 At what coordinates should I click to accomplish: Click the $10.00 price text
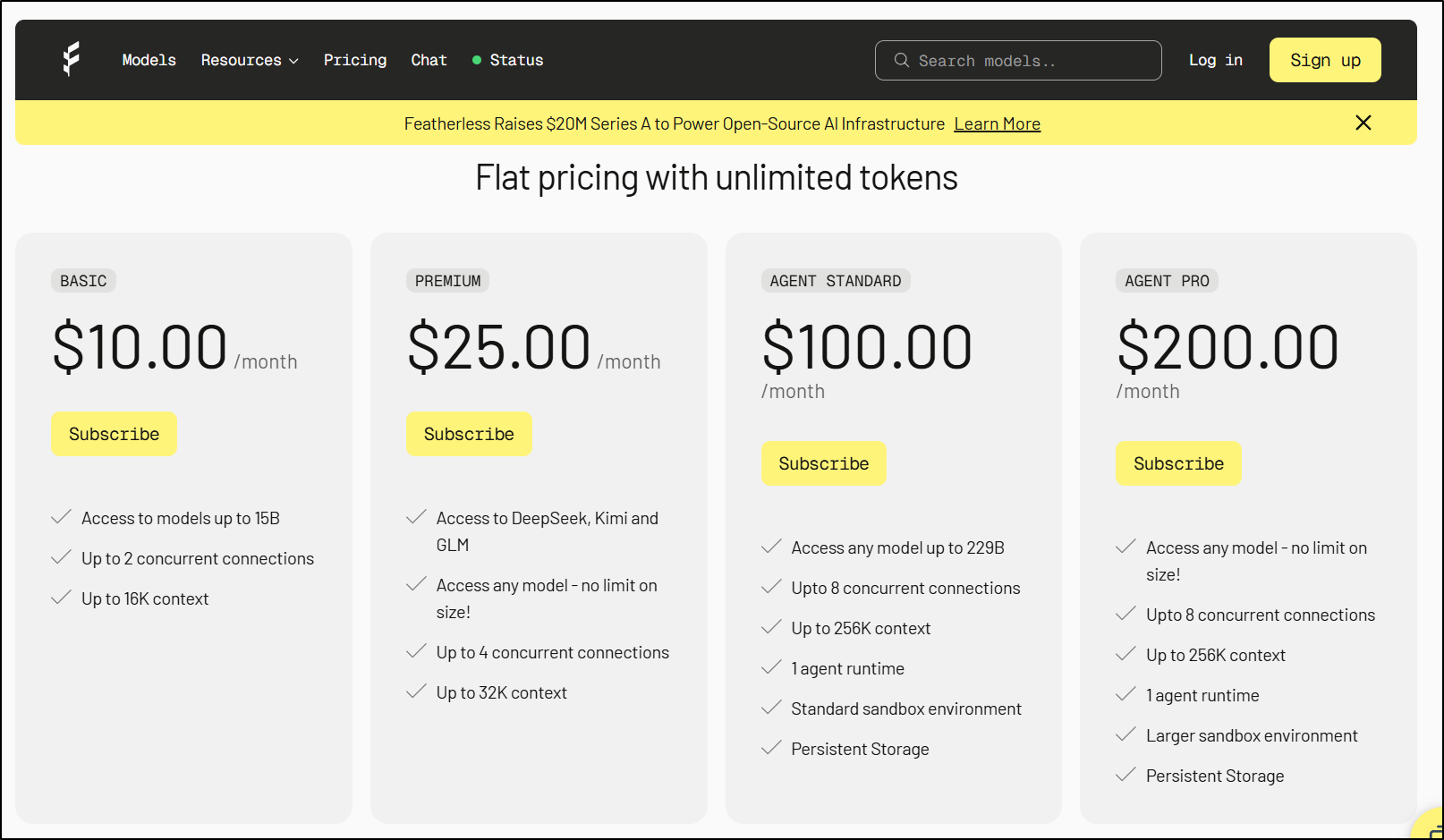point(140,347)
